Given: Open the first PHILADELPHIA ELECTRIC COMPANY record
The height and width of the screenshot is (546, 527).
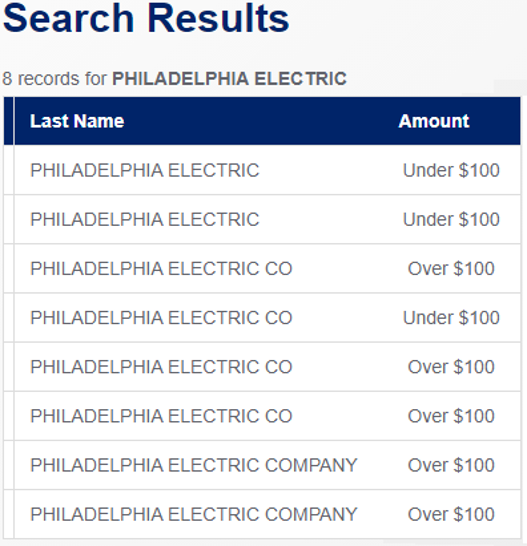Looking at the screenshot, I should pos(194,465).
